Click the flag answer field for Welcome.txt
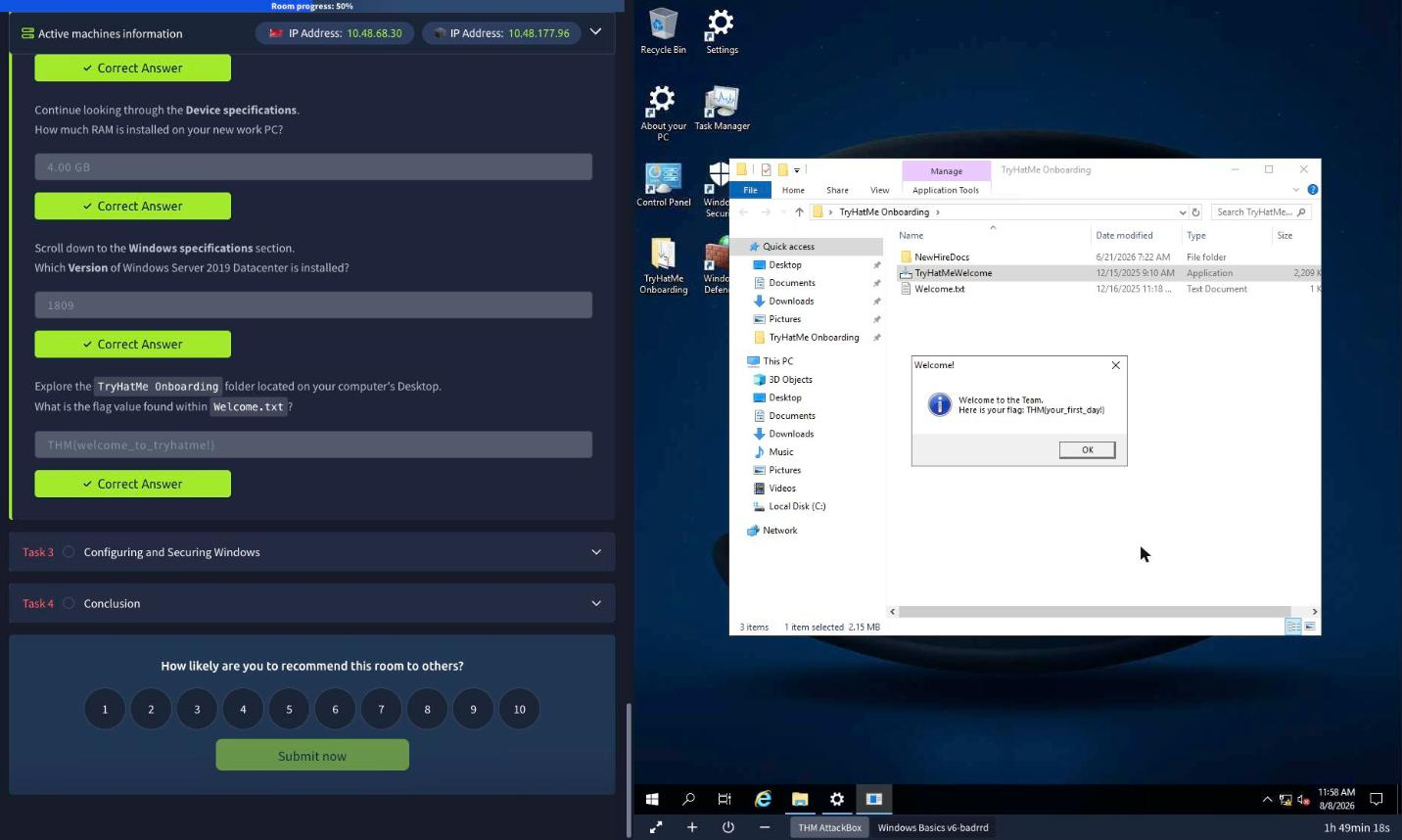The image size is (1402, 840). [x=313, y=444]
